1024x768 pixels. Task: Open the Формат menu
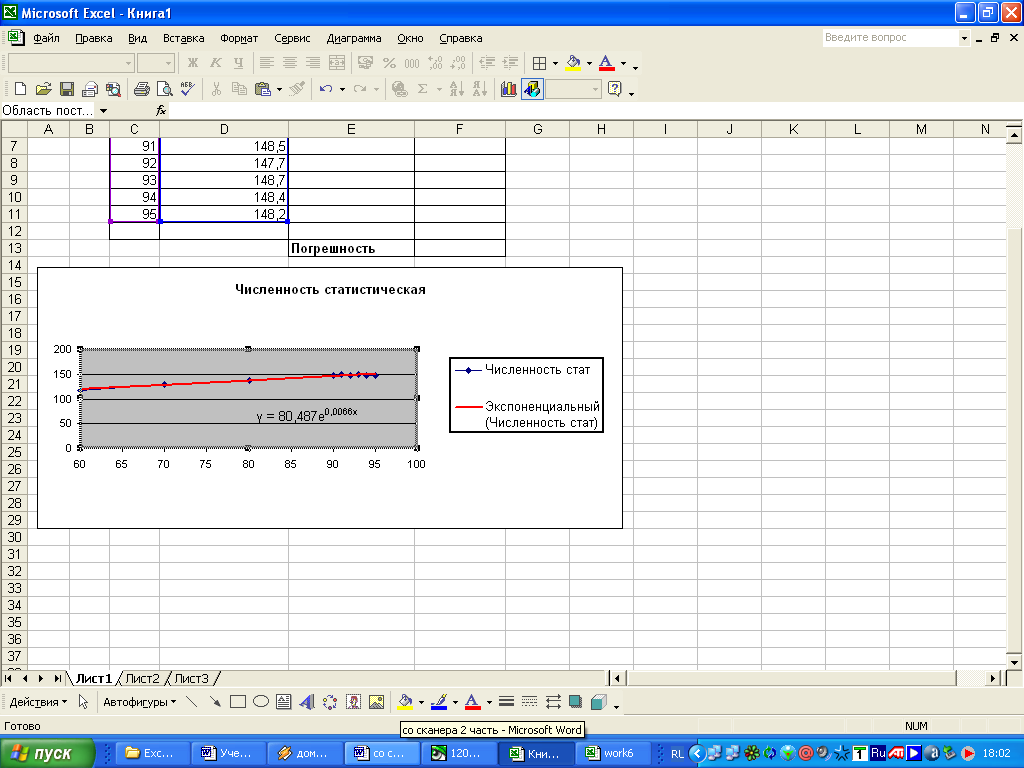click(x=239, y=39)
